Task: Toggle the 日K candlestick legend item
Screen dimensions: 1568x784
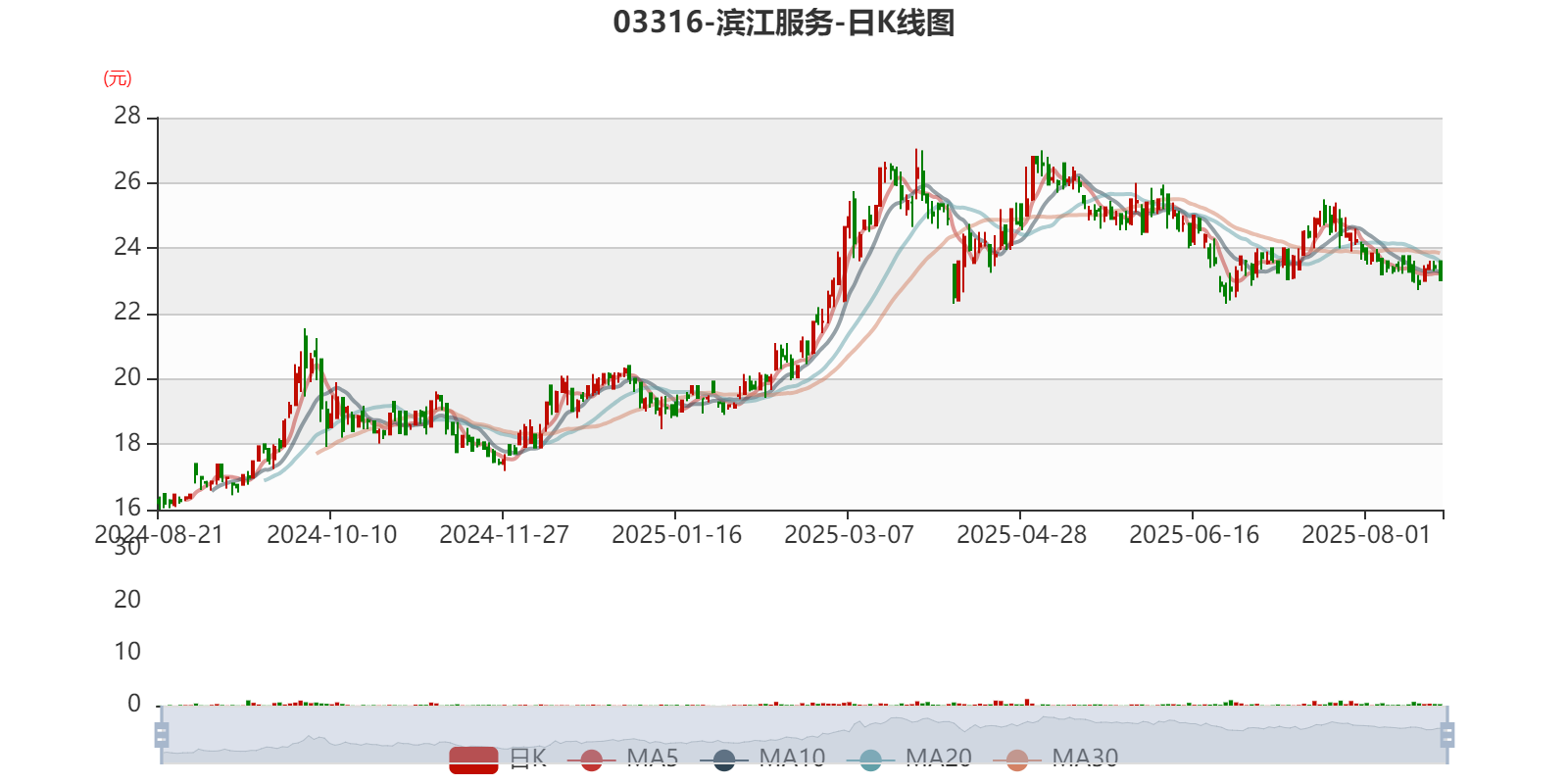Action: (498, 759)
